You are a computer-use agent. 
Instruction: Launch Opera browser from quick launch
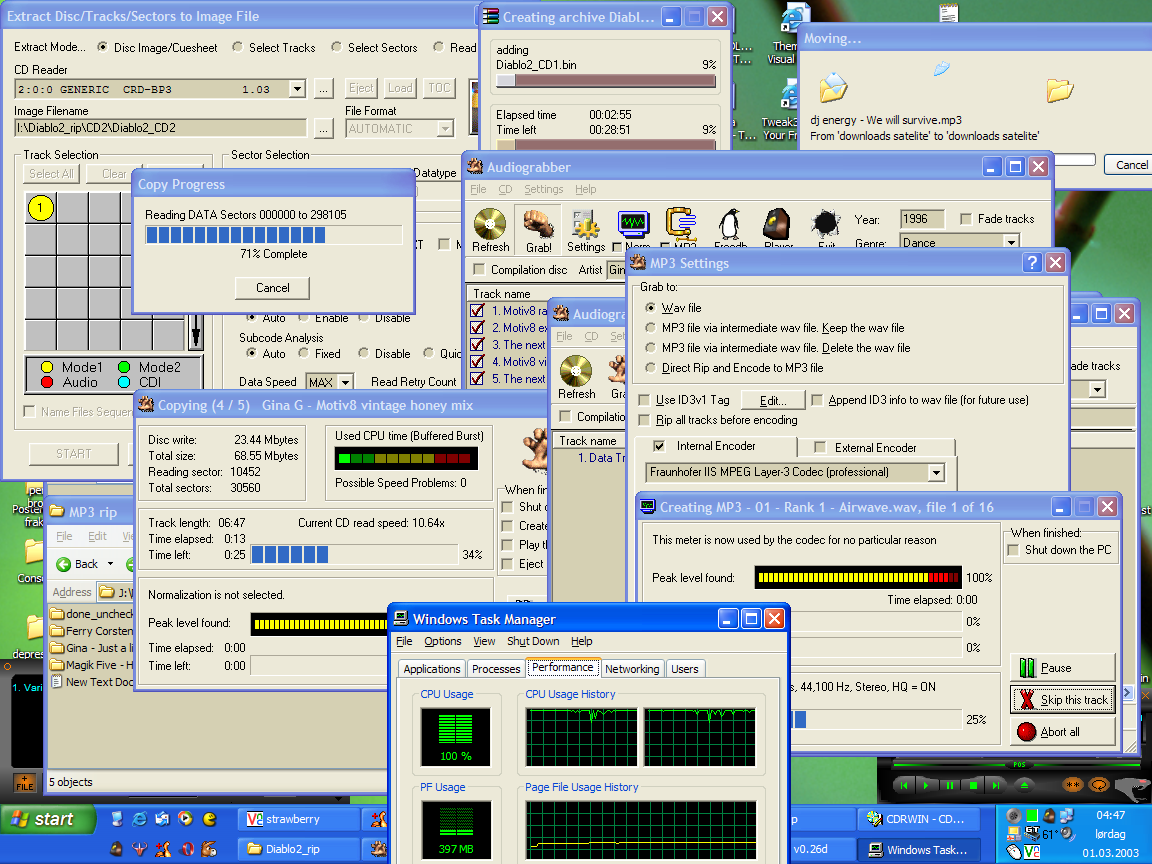(187, 849)
